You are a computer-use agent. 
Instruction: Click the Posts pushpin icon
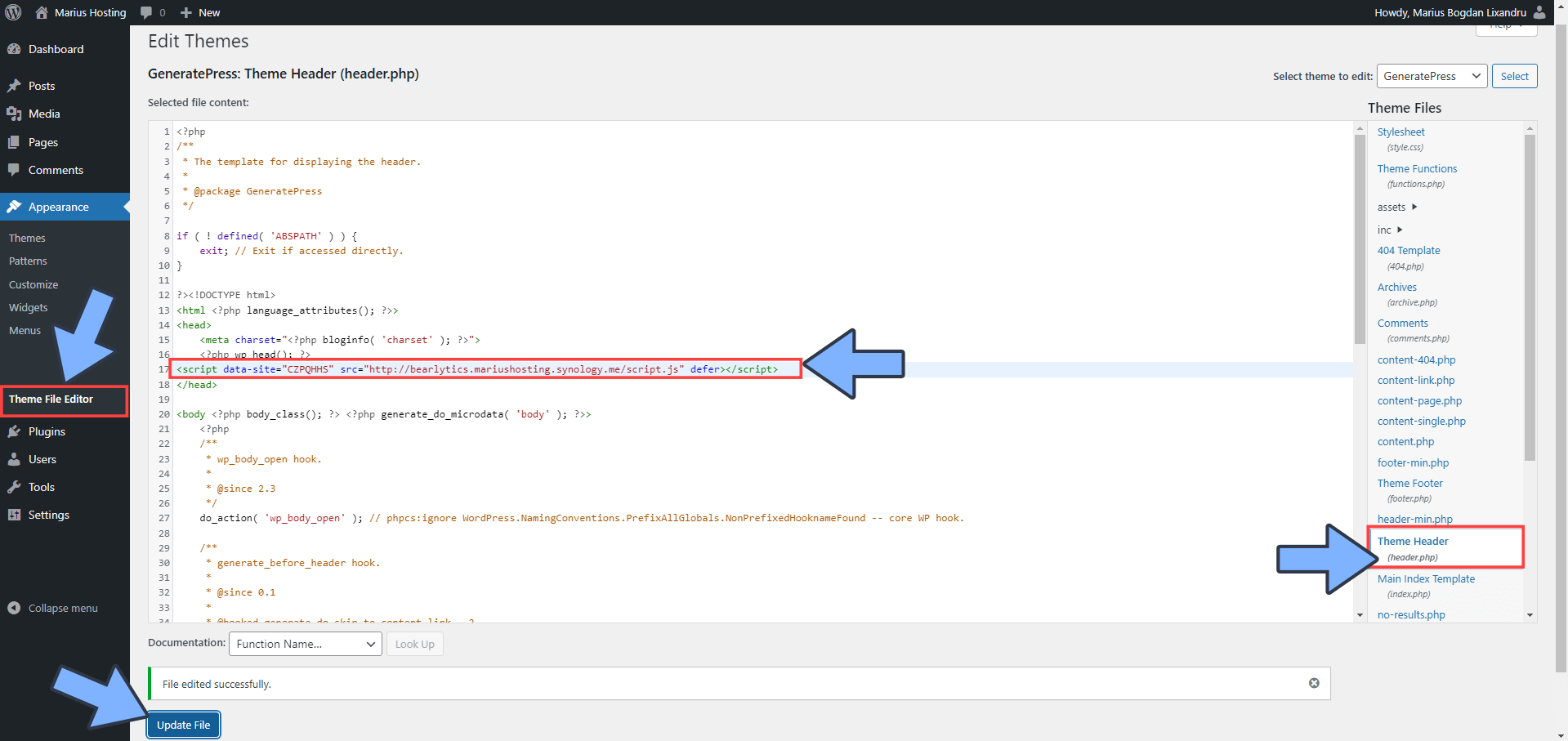pyautogui.click(x=14, y=86)
